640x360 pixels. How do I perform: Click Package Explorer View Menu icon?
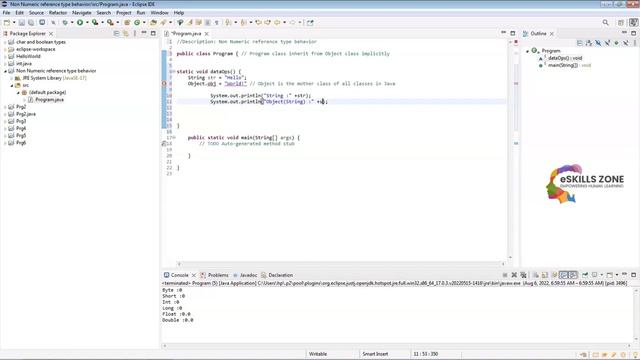135,33
